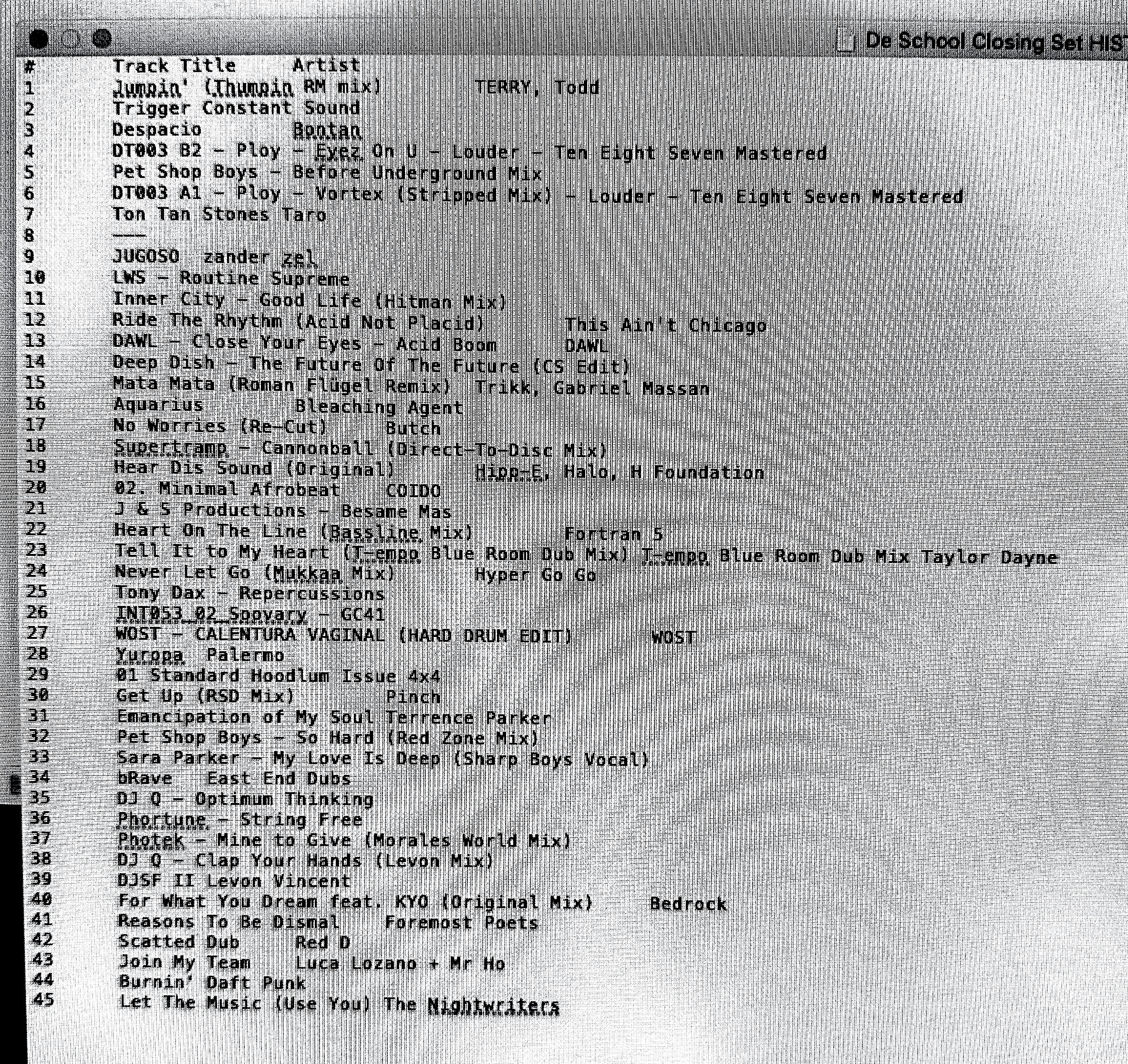Click the line 'Get Up (RSD Mix)'
This screenshot has height=1064, width=1128.
pos(206,696)
